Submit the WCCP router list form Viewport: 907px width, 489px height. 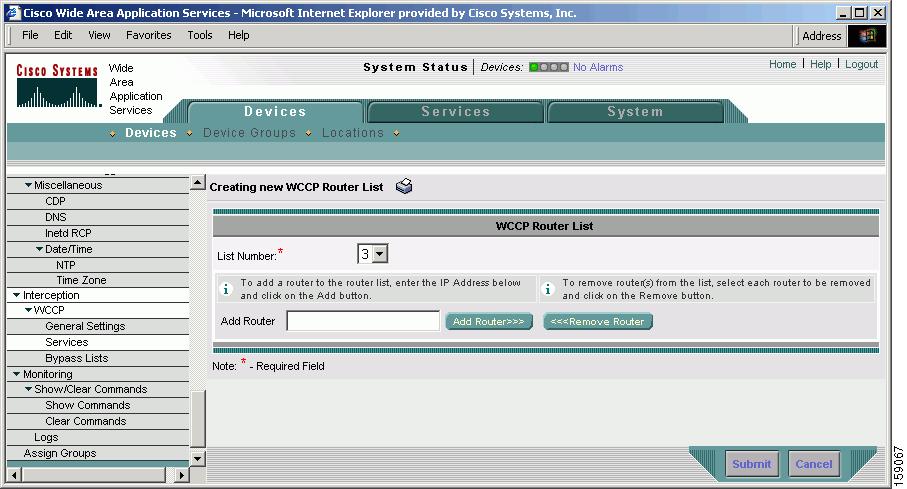tap(751, 464)
